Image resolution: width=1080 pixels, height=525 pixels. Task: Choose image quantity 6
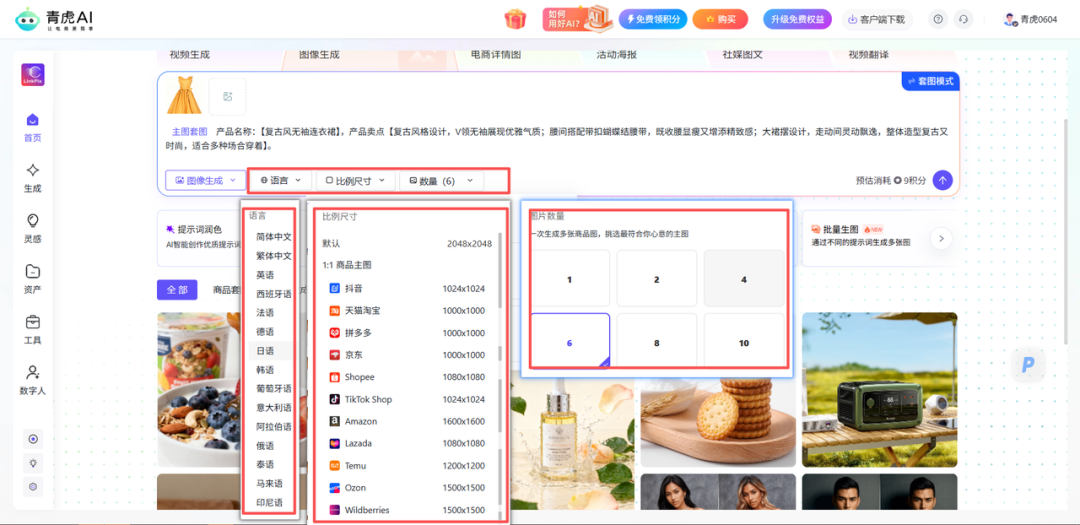tap(570, 341)
